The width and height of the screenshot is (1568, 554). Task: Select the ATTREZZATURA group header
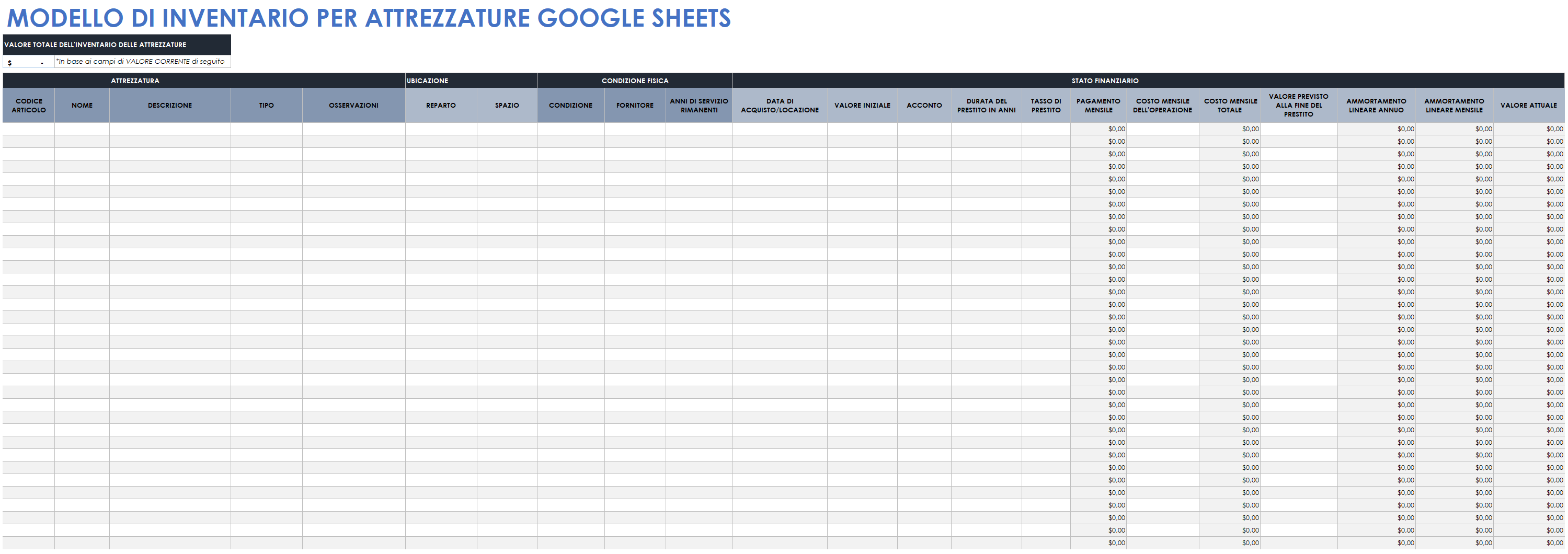pyautogui.click(x=204, y=80)
